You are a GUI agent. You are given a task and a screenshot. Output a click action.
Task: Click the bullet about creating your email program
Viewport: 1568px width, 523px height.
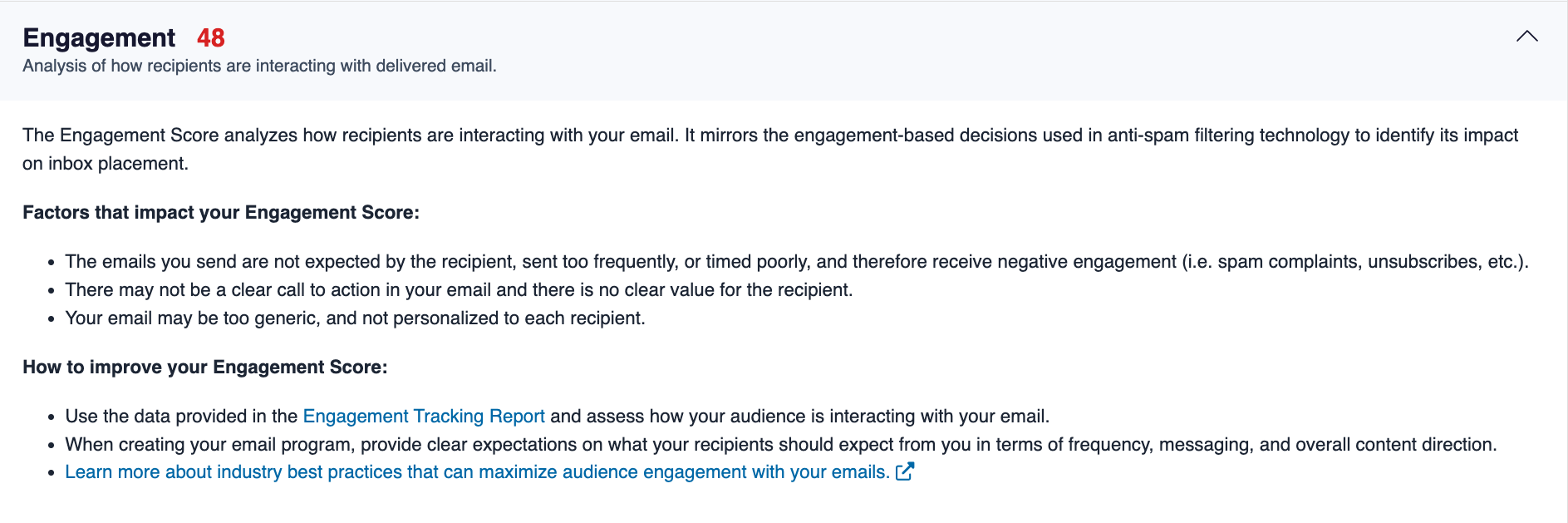tap(780, 445)
